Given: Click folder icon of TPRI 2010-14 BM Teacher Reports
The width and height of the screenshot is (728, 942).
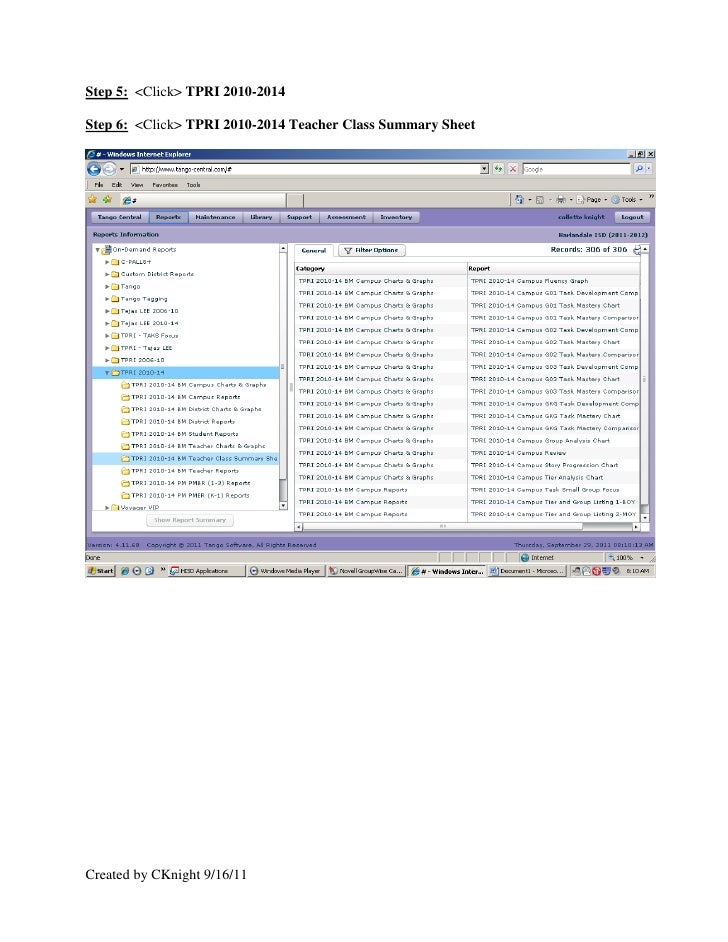Looking at the screenshot, I should pos(126,471).
